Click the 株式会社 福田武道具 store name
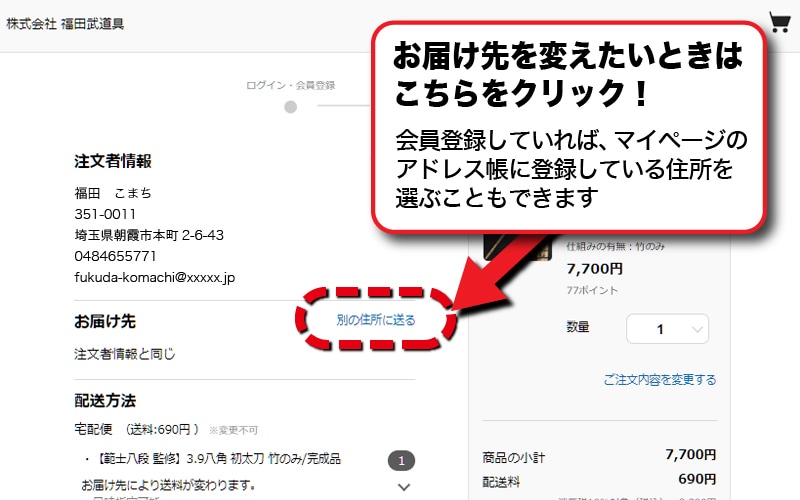Viewport: 800px width, 500px height. [x=66, y=24]
